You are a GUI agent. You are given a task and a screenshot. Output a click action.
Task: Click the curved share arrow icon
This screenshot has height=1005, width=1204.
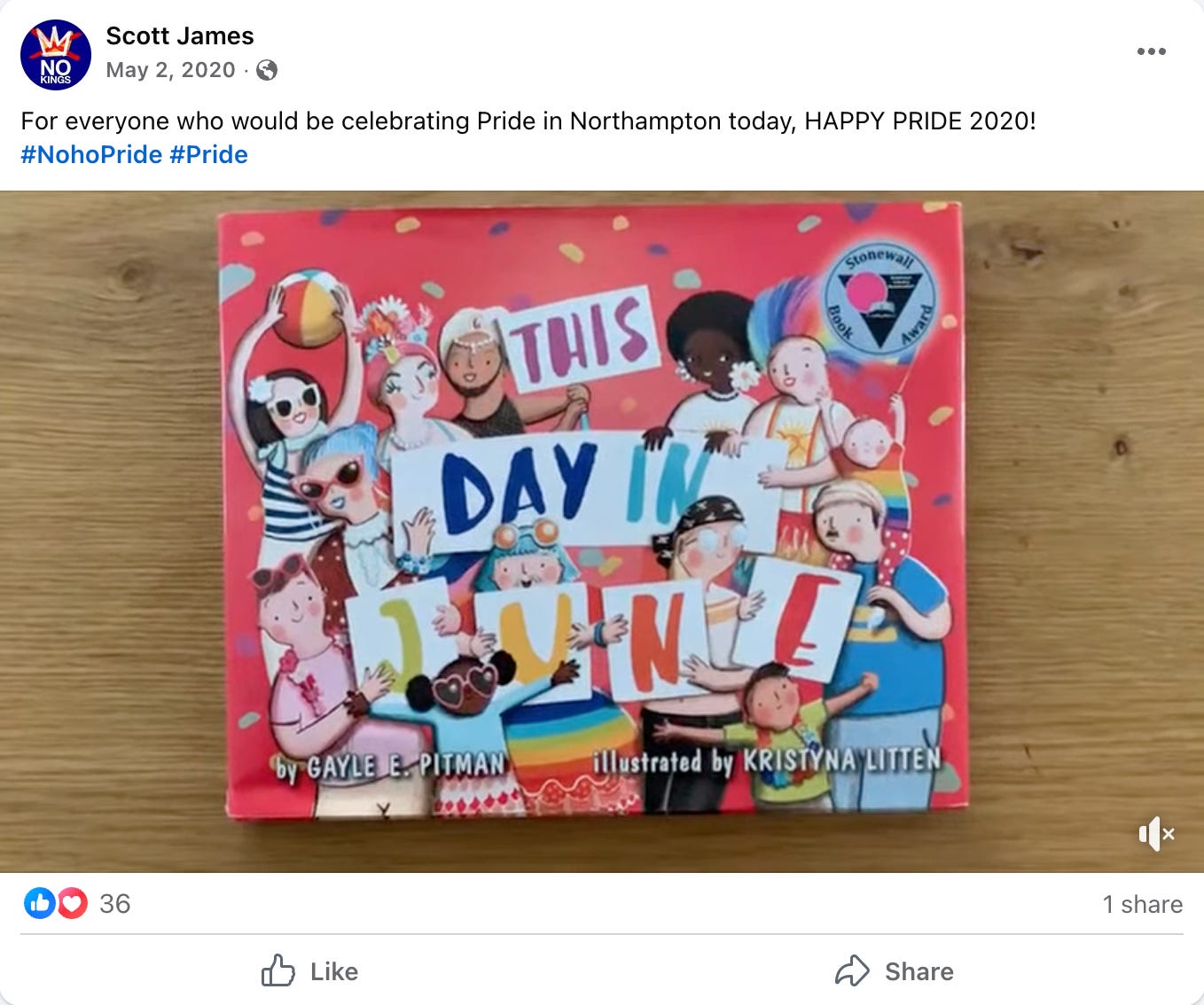pos(852,970)
